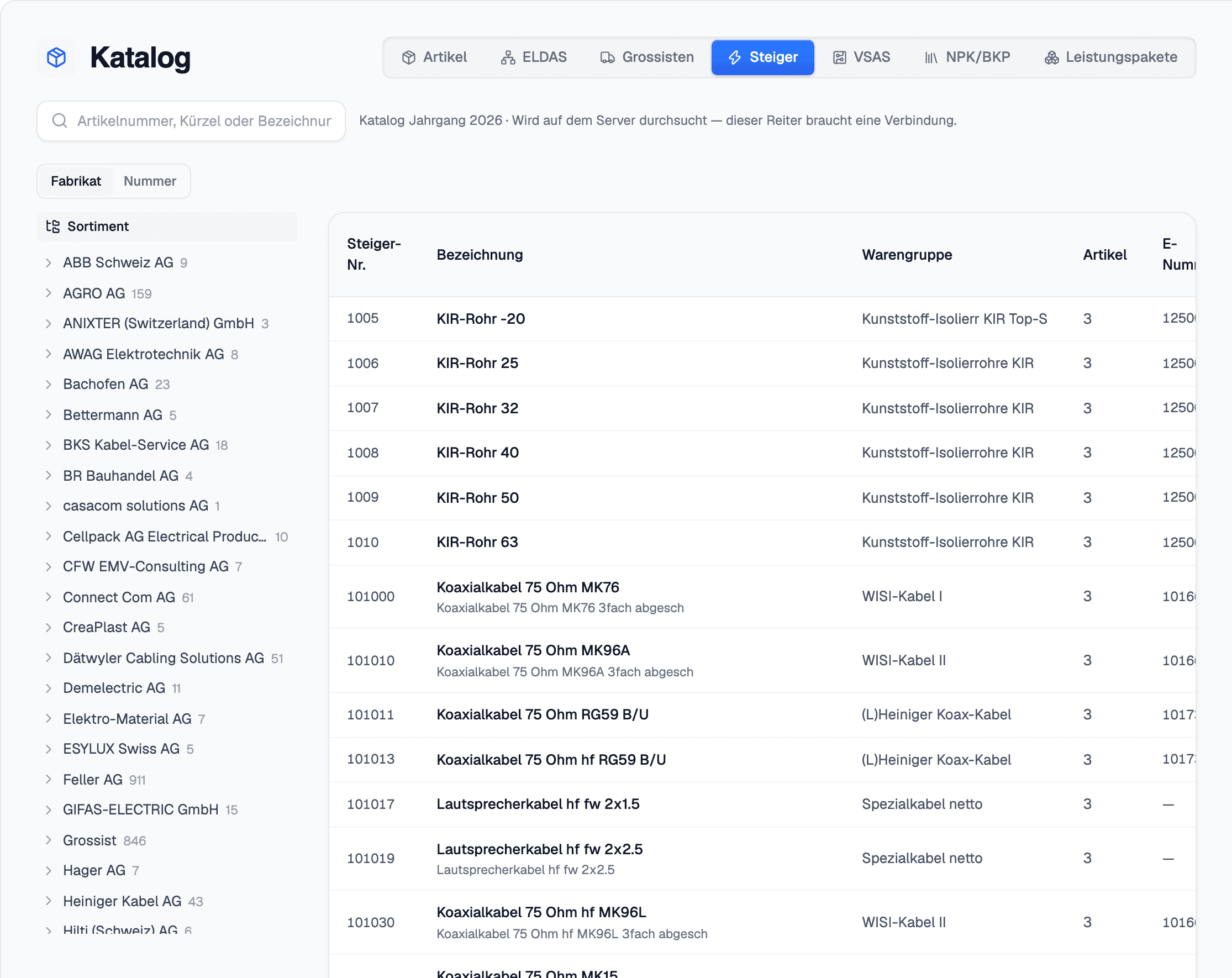The width and height of the screenshot is (1232, 978).
Task: Open the Grossisten tab
Action: pos(647,57)
